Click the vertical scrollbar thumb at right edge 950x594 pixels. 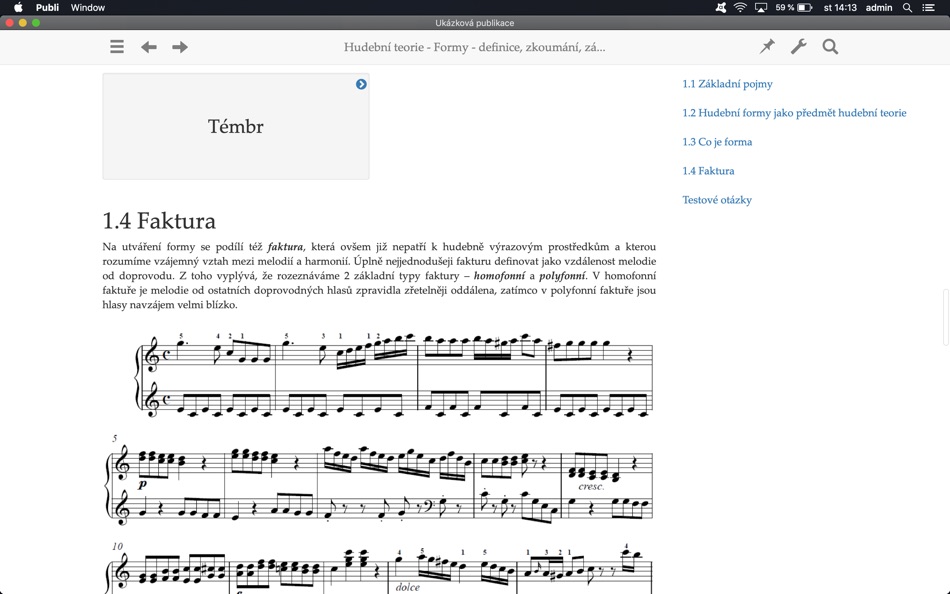946,318
